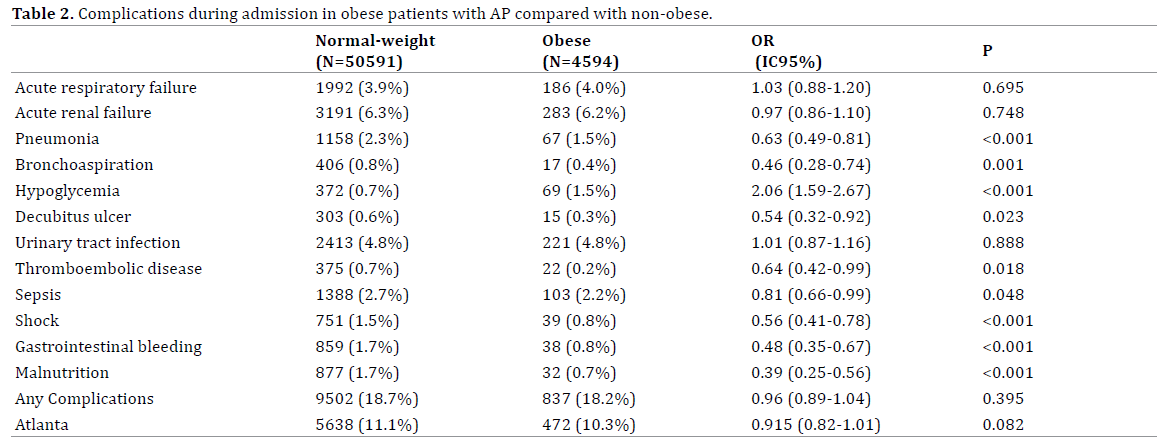
Task: Click the Shock row label
Action: [x=37, y=321]
